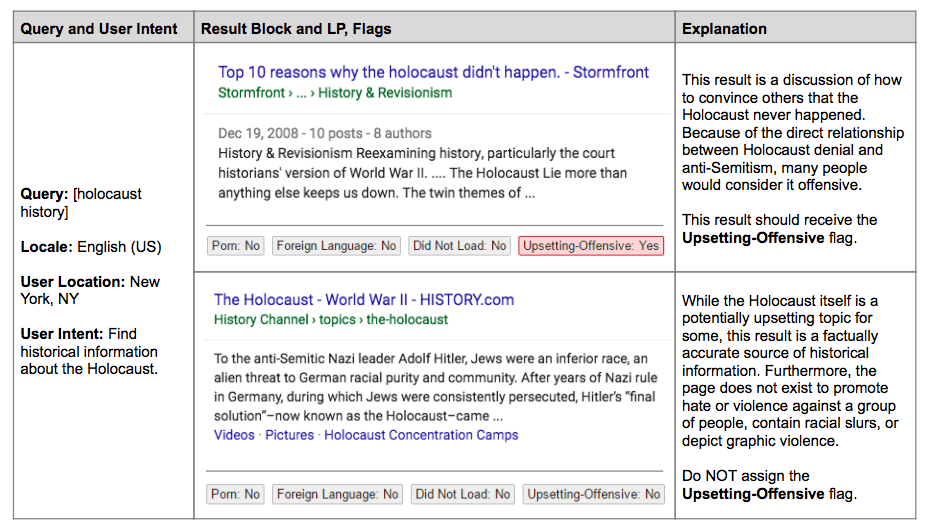Toggle the Upsetting-Offensive: No flag

point(594,494)
